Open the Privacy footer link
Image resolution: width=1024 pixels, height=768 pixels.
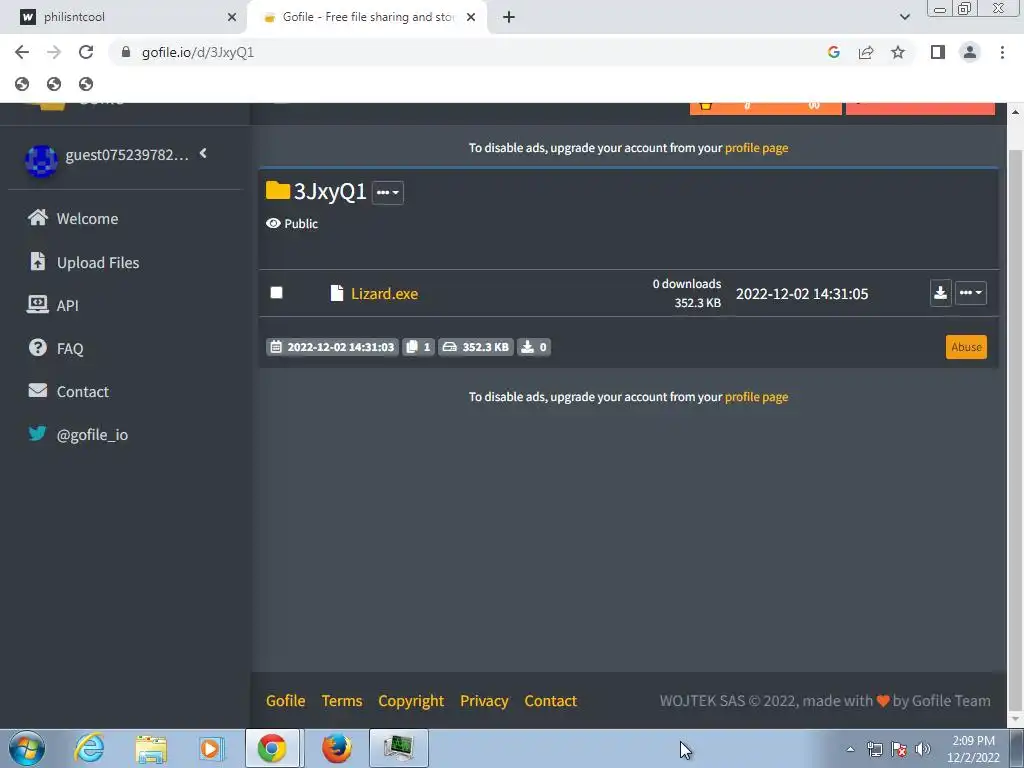(484, 701)
